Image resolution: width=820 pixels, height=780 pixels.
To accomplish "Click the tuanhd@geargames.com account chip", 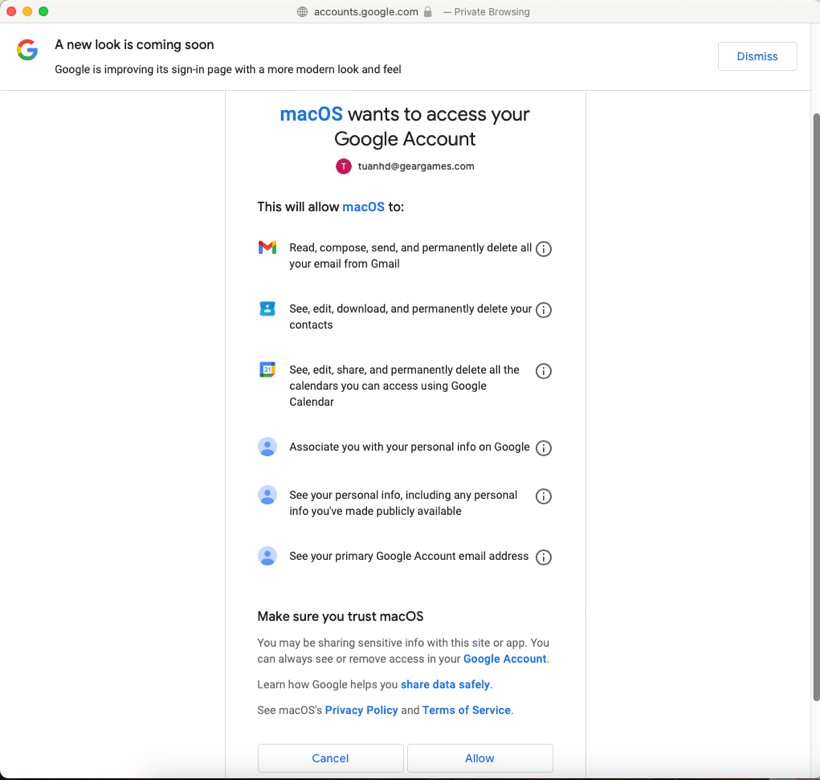I will pyautogui.click(x=405, y=166).
